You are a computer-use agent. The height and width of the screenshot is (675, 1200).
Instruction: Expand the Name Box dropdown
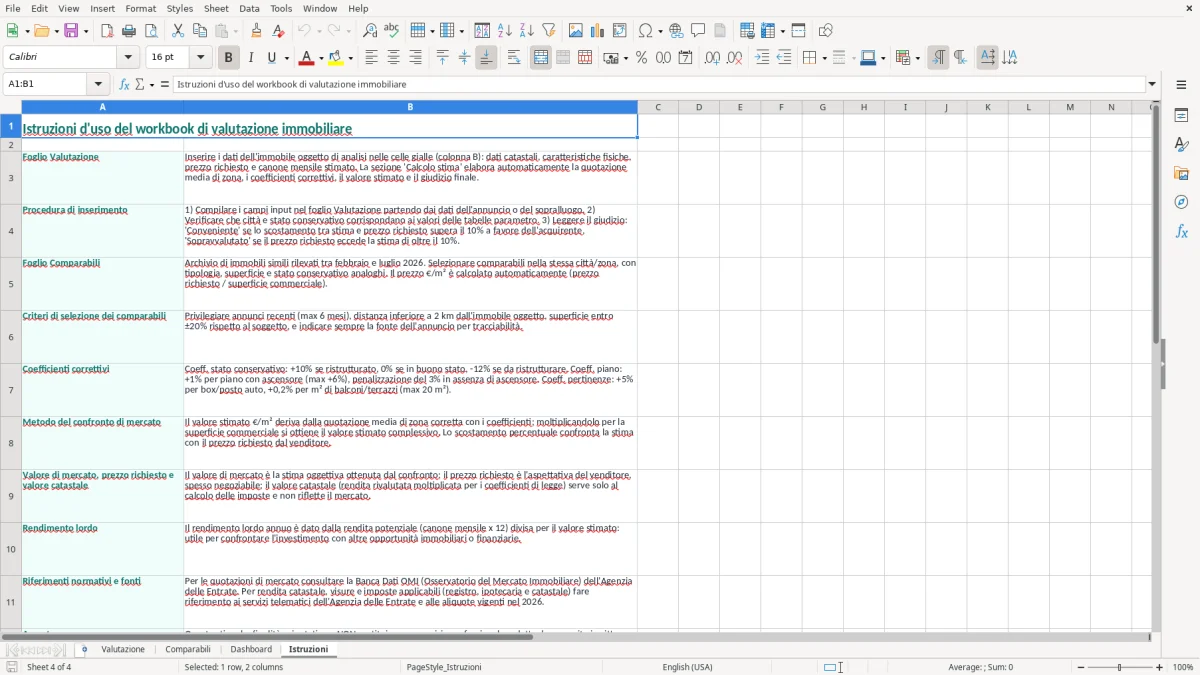point(98,84)
